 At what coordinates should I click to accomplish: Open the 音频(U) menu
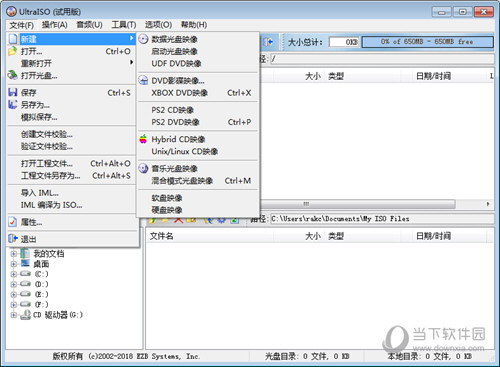(89, 25)
